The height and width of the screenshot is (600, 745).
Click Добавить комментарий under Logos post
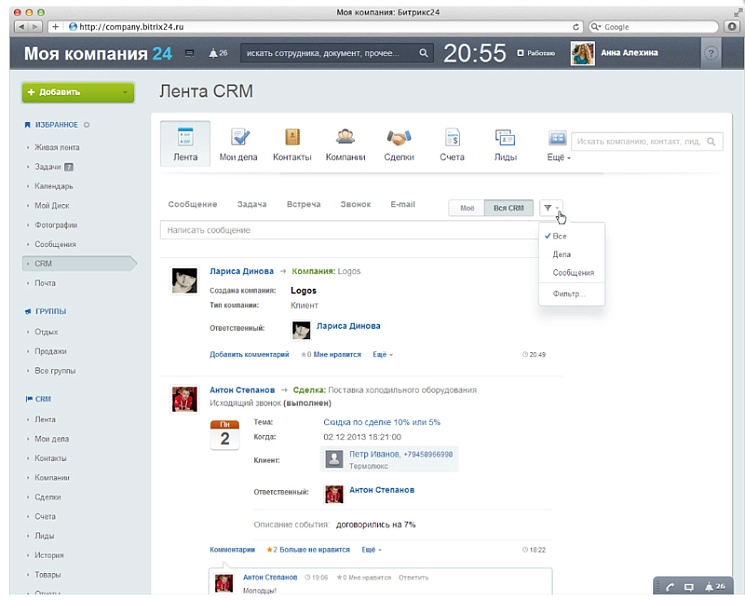(x=250, y=354)
